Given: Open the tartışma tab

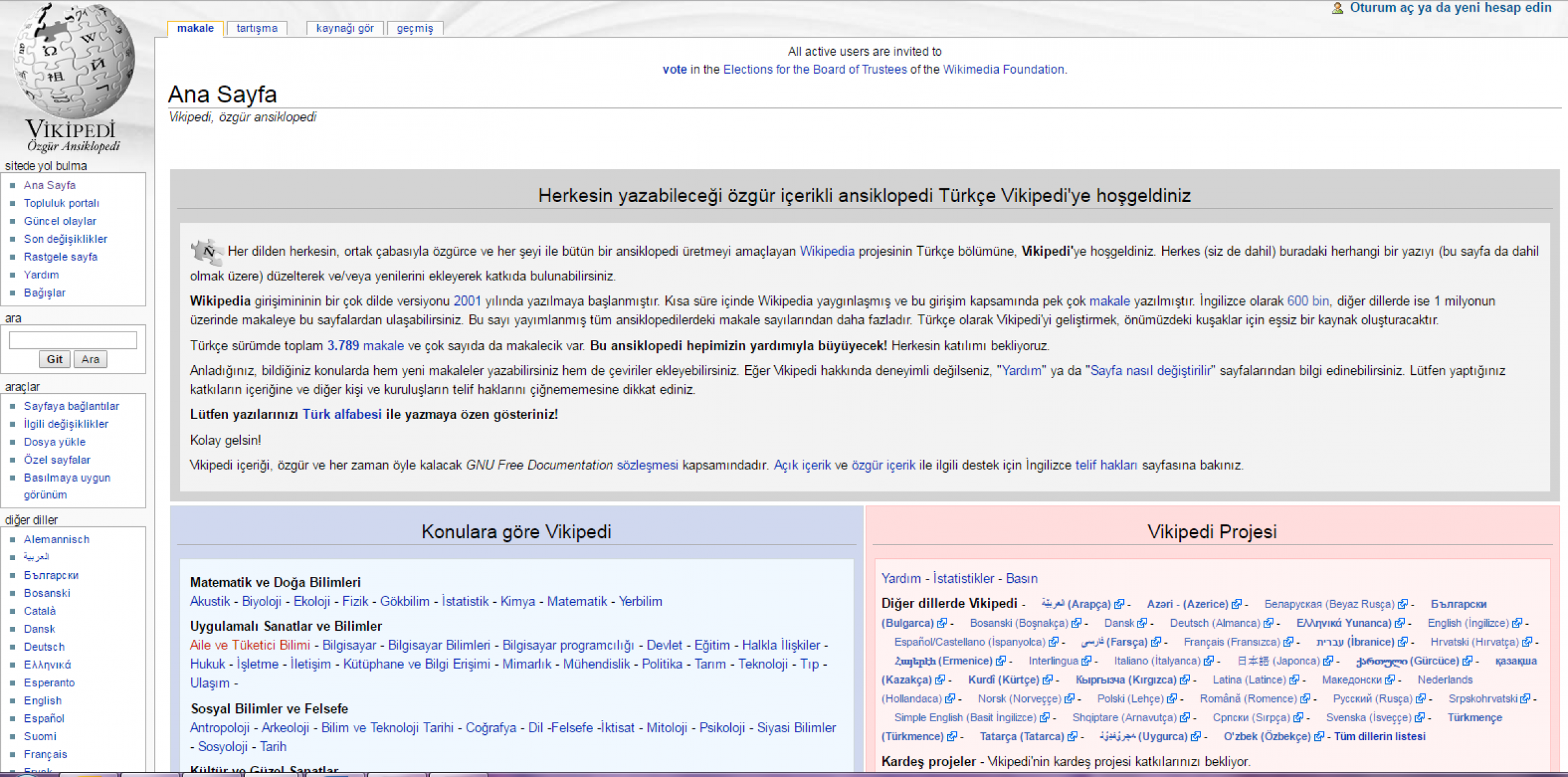Looking at the screenshot, I should [x=256, y=28].
